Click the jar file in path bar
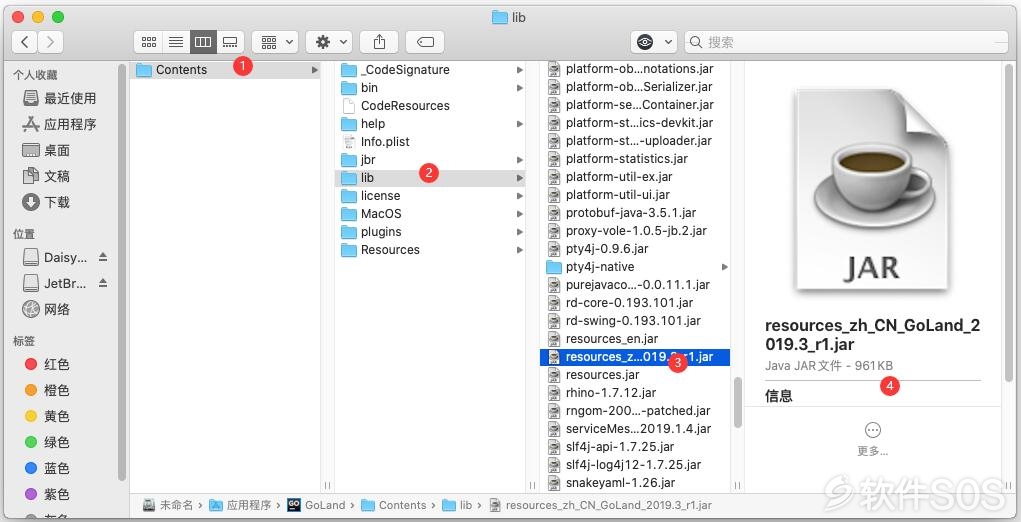 pos(600,505)
